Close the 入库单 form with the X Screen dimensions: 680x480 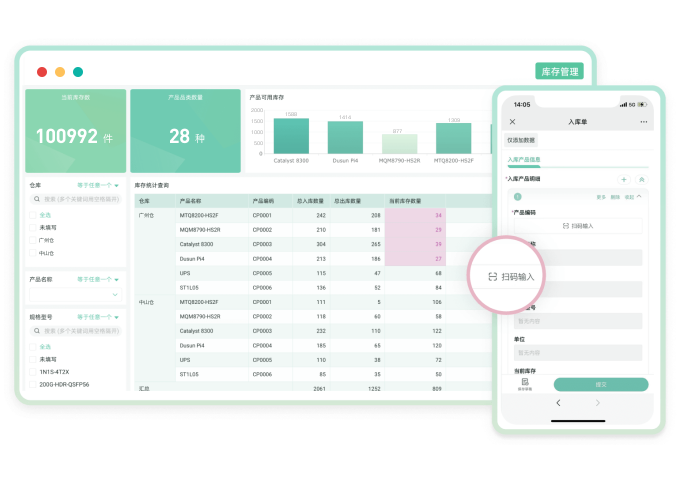(x=513, y=122)
